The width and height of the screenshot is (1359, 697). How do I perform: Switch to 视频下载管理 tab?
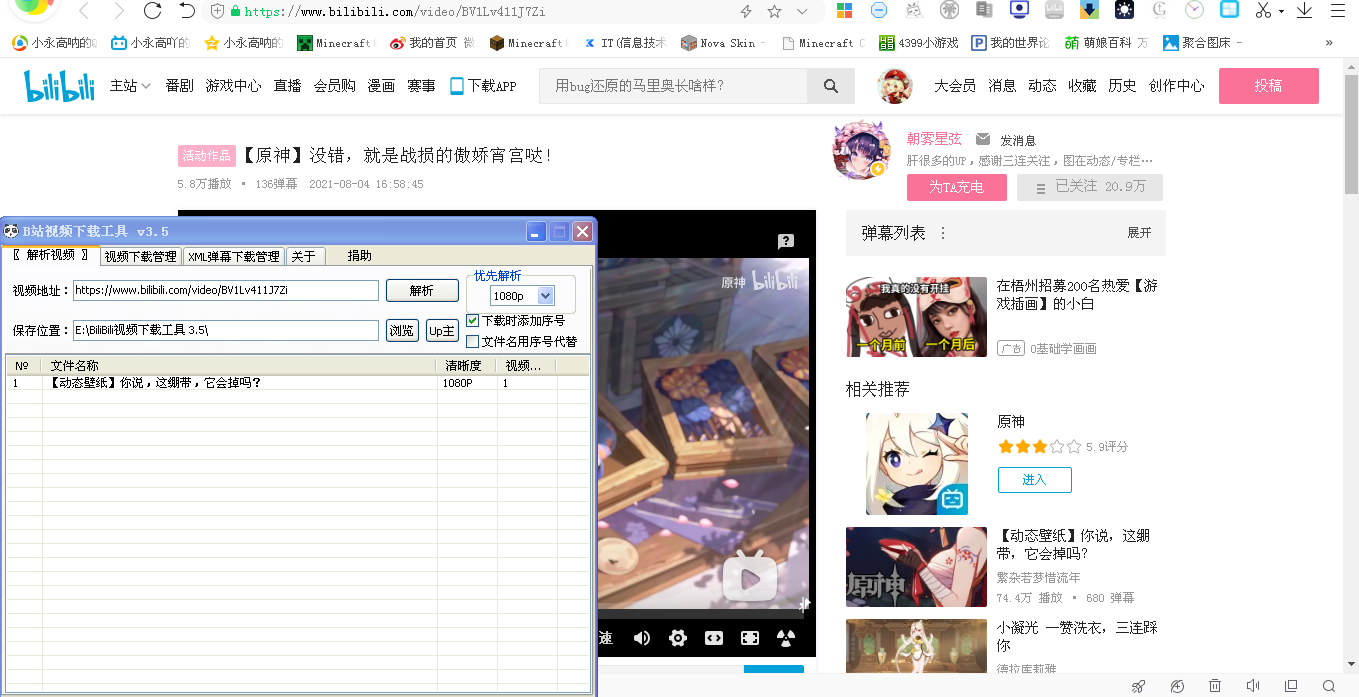[141, 256]
